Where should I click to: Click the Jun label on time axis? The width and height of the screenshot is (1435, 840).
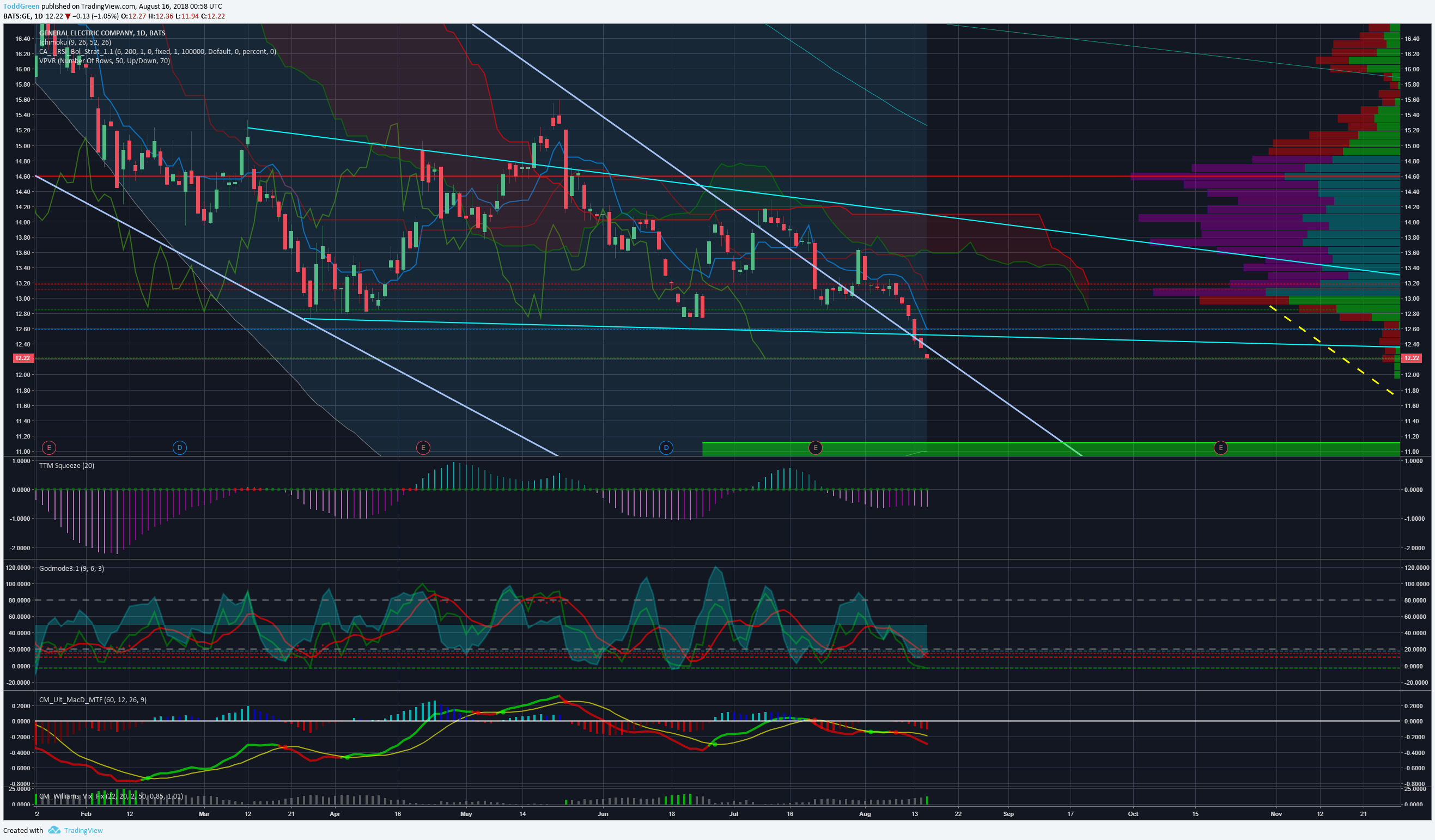tap(603, 814)
